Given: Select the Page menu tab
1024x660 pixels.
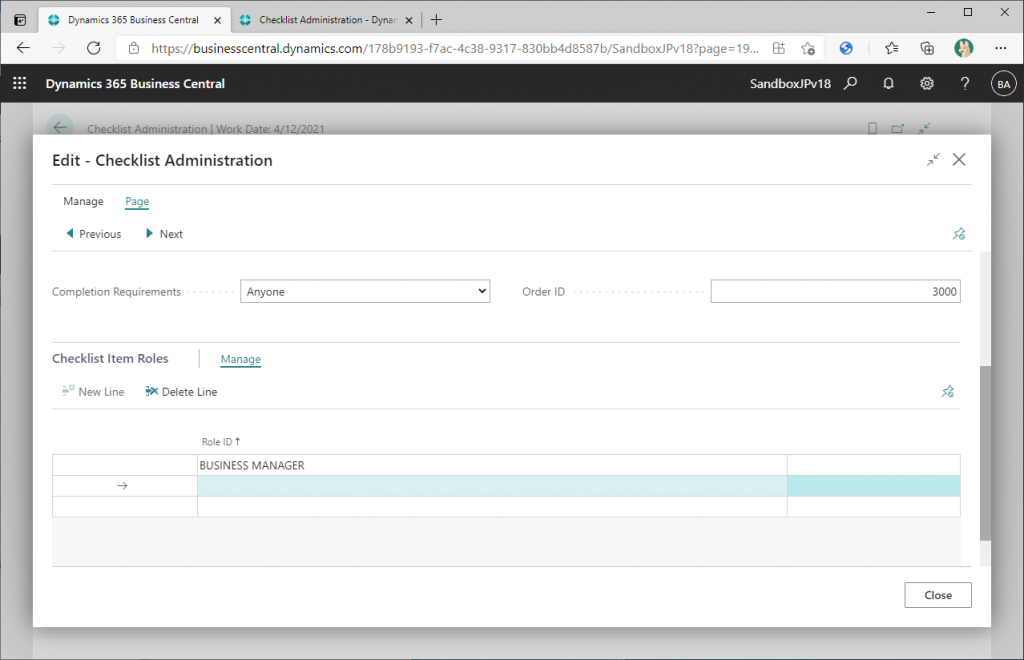Looking at the screenshot, I should (137, 201).
